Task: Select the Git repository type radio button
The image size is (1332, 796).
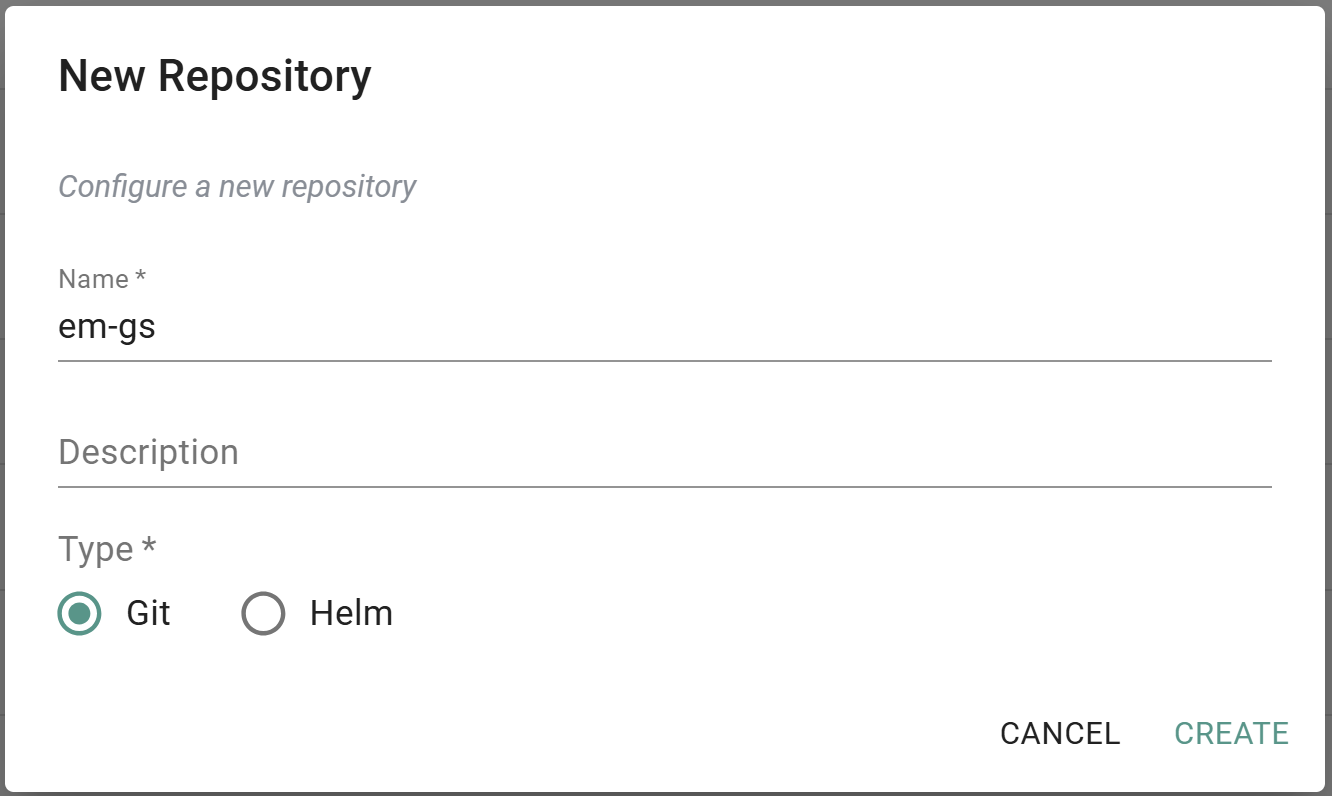Action: coord(79,613)
